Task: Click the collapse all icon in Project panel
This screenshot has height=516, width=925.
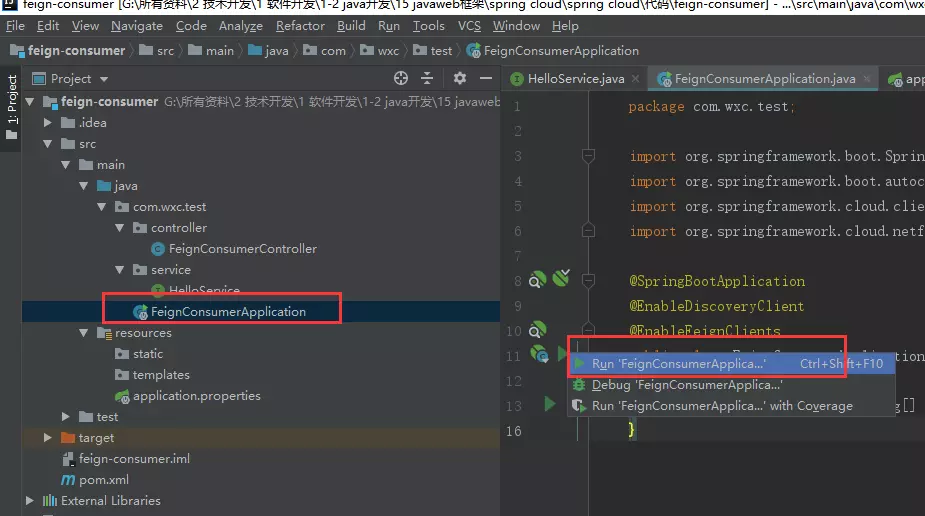Action: click(x=427, y=78)
